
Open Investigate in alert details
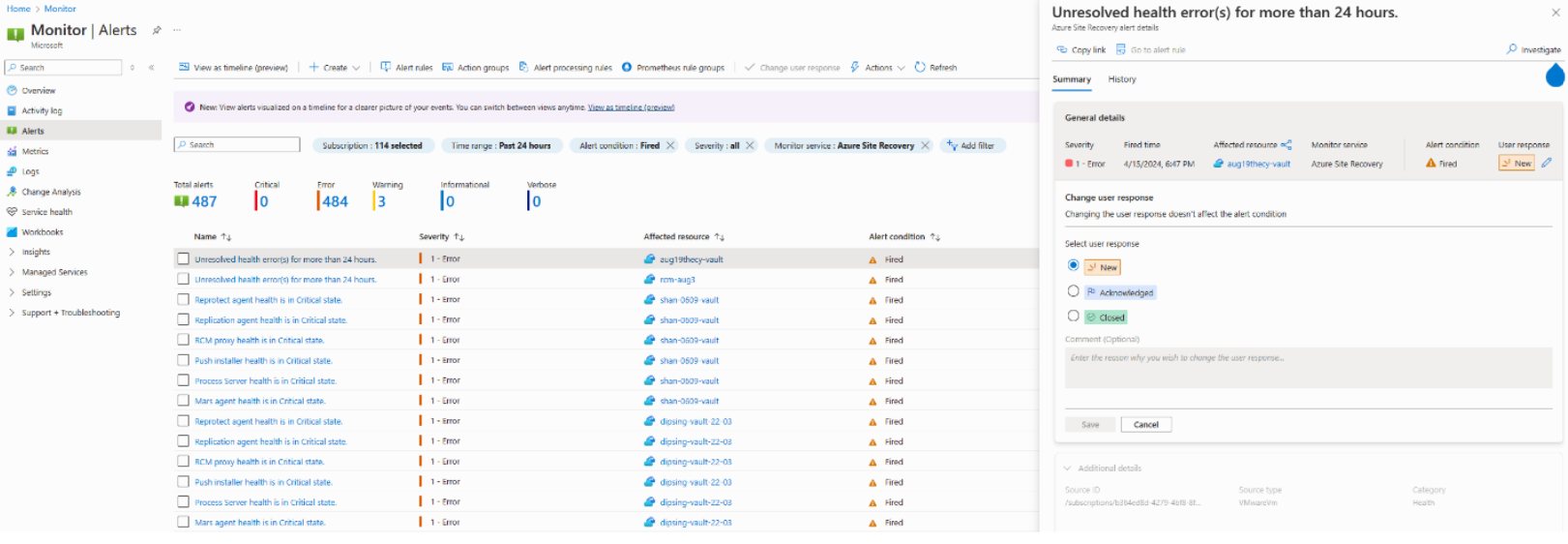(1533, 49)
